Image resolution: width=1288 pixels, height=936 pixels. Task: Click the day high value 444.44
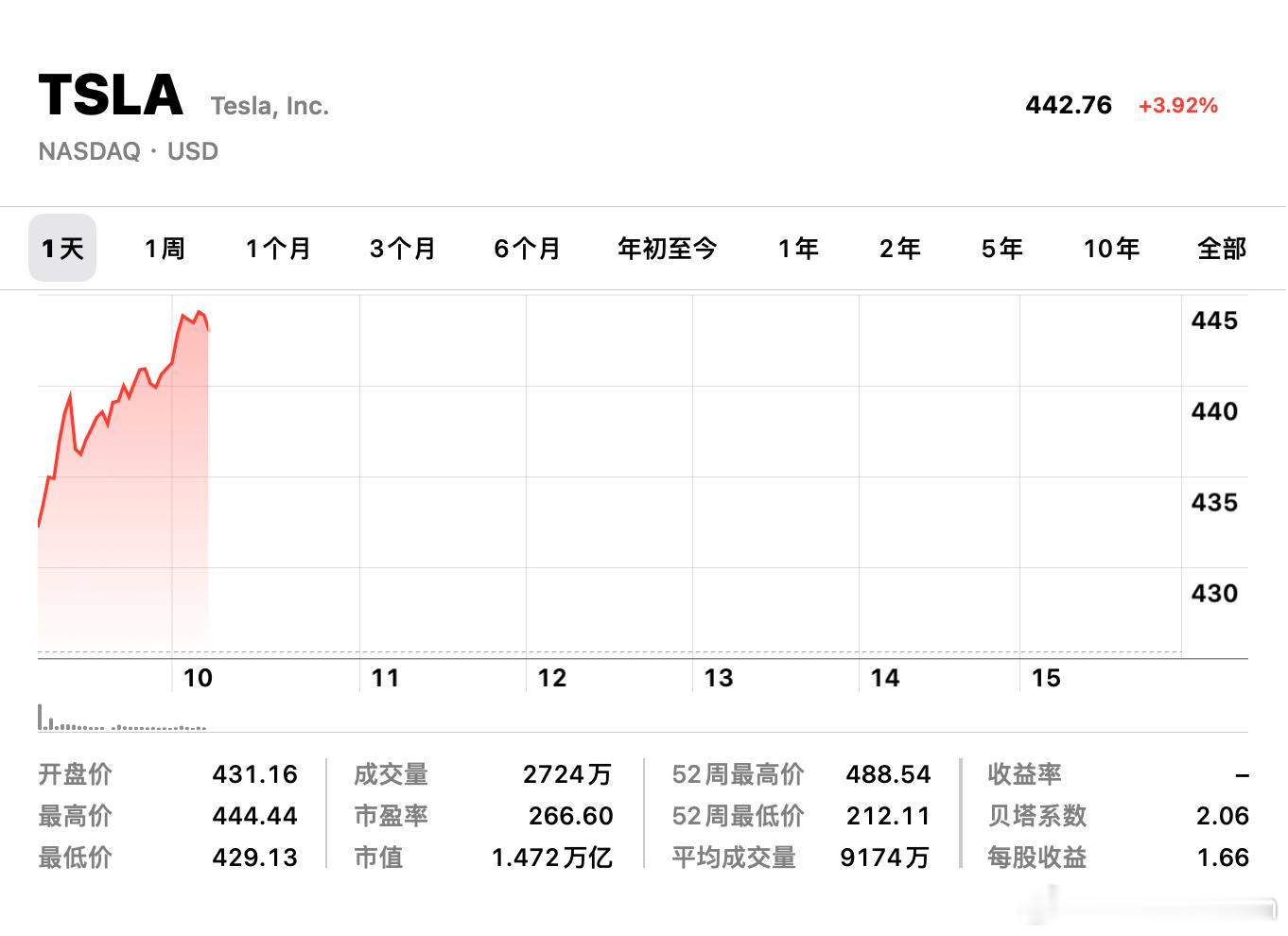coord(254,816)
